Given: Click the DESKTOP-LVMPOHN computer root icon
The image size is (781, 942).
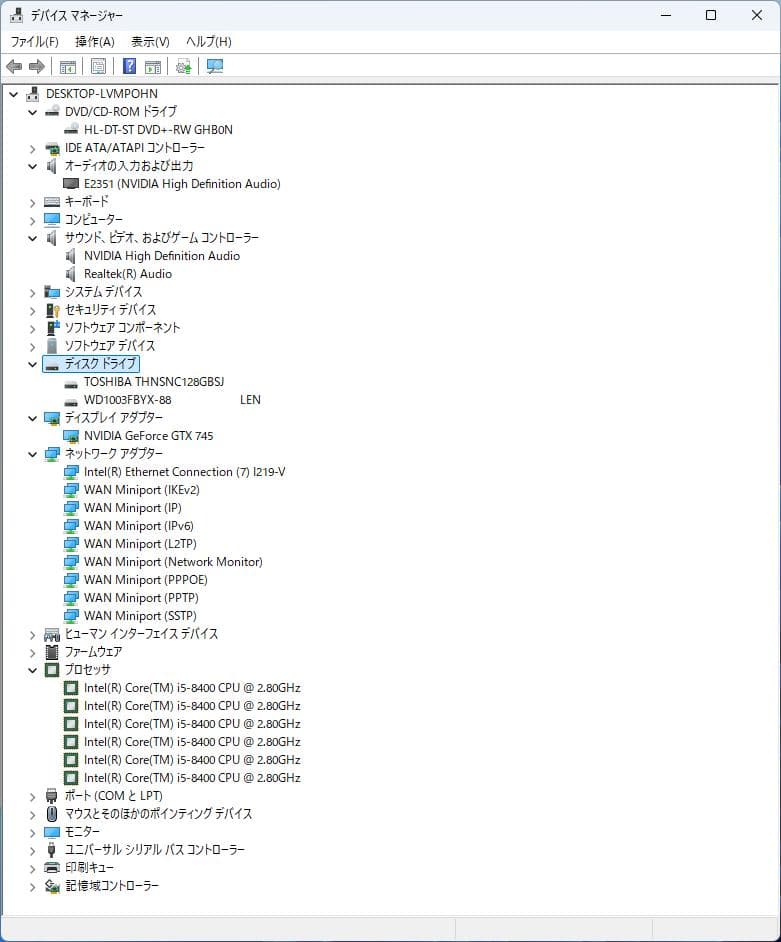Looking at the screenshot, I should pyautogui.click(x=32, y=94).
